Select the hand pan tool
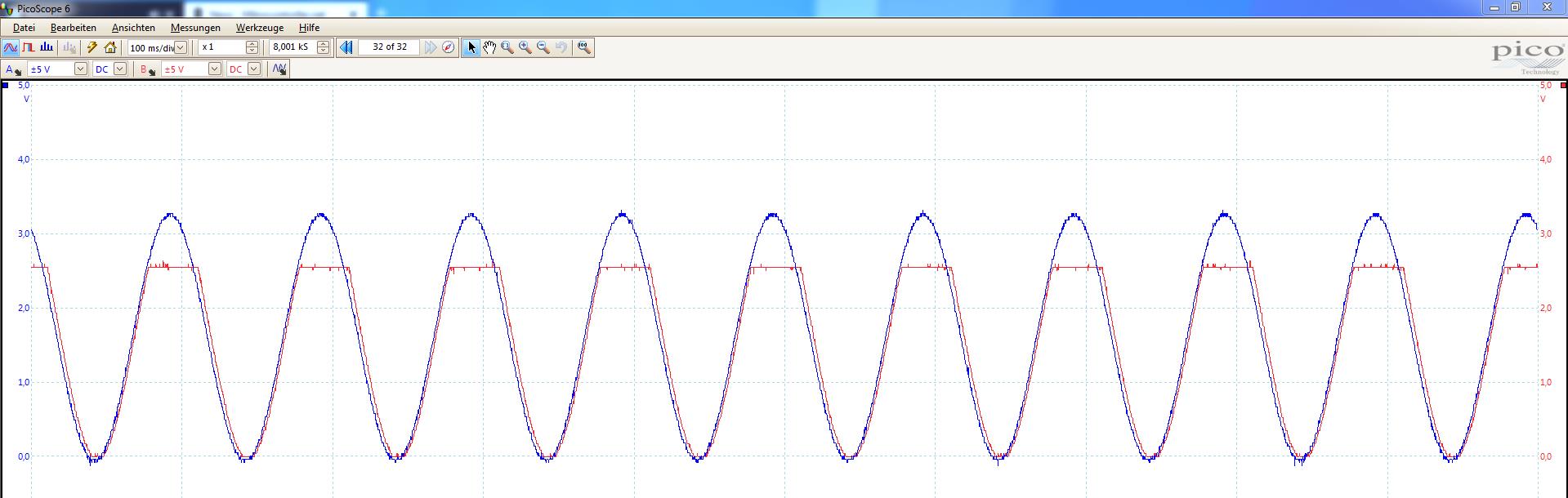Viewport: 1568px width, 498px height. click(x=489, y=47)
